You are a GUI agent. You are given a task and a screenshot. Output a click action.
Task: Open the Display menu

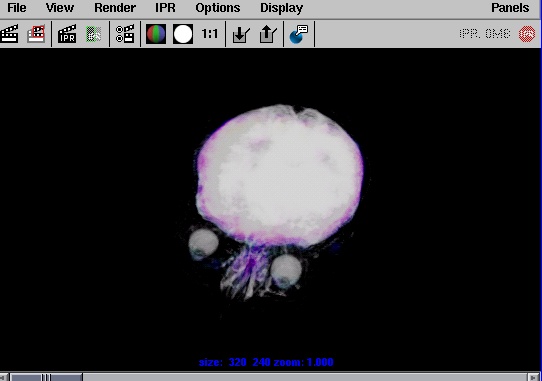click(x=282, y=8)
